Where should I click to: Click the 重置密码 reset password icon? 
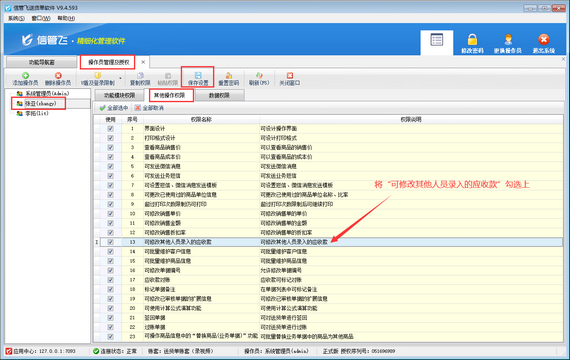(229, 76)
